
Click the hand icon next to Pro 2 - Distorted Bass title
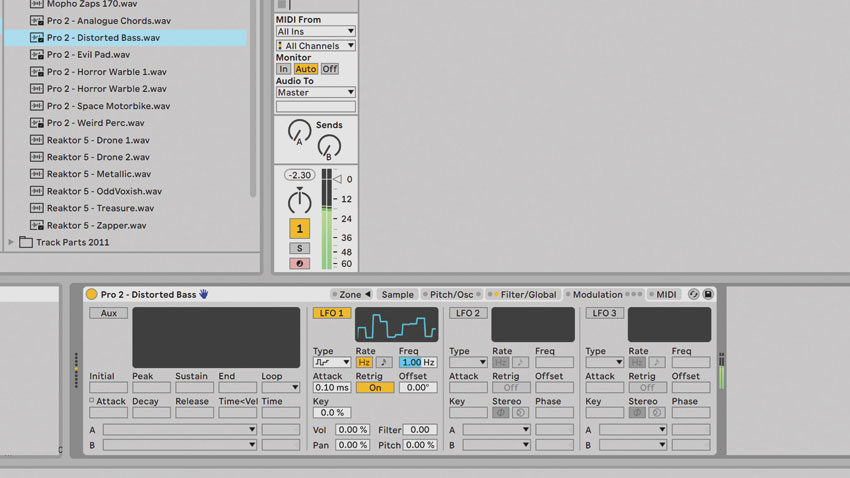[204, 294]
